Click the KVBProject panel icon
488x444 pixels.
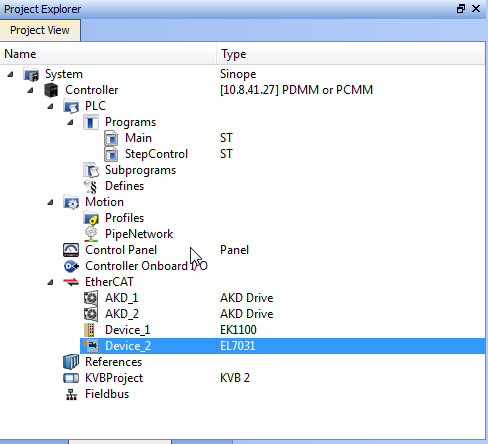[71, 378]
